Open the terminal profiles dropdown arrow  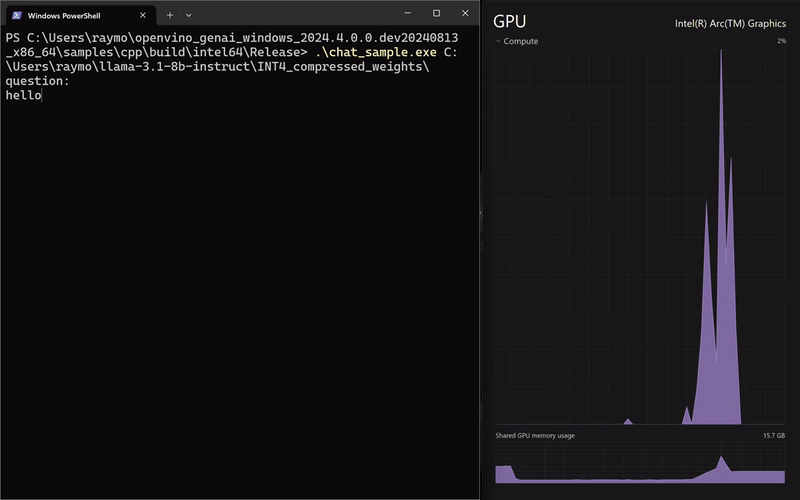189,15
